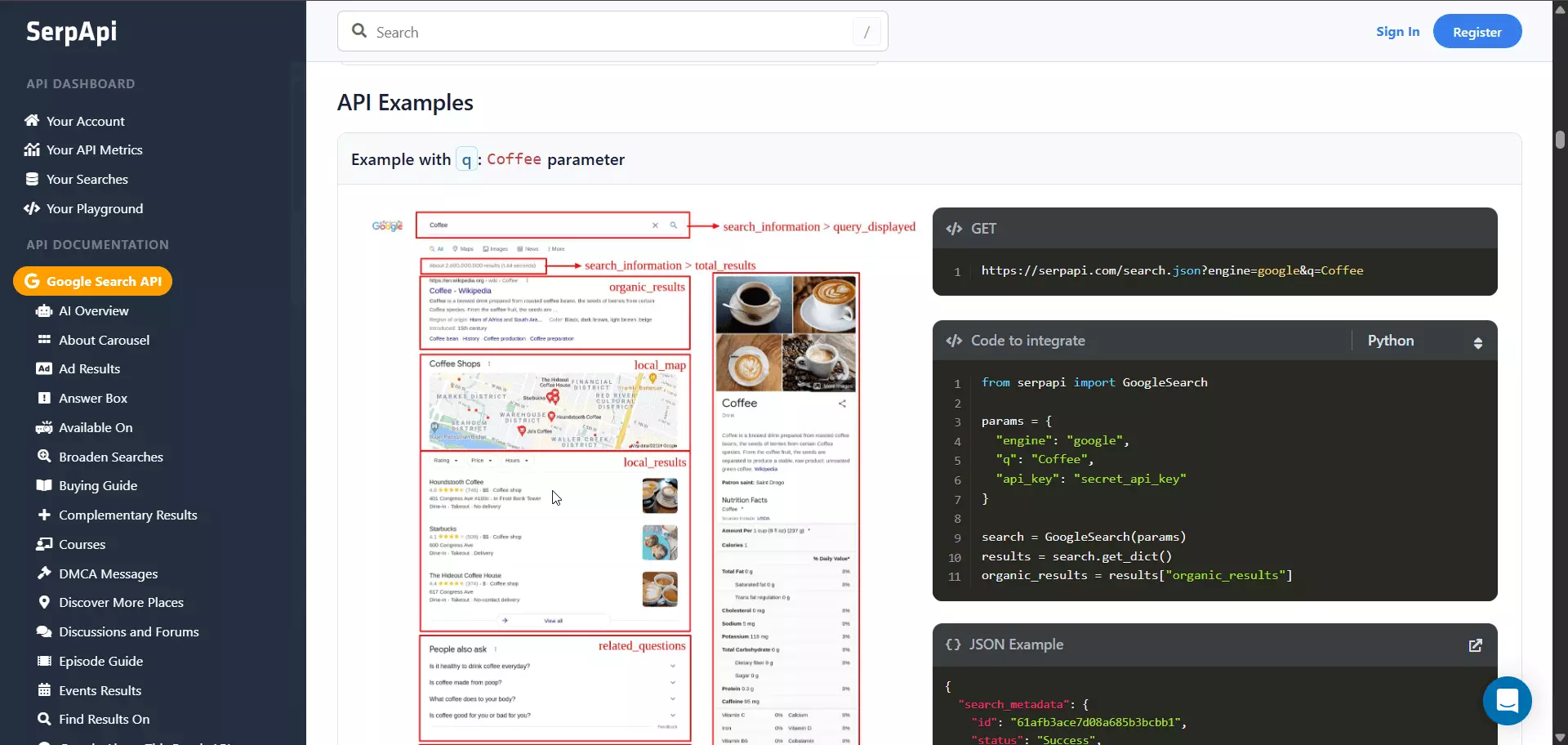1568x745 pixels.
Task: Click the code icon next to Code to integrate
Action: pyautogui.click(x=954, y=341)
